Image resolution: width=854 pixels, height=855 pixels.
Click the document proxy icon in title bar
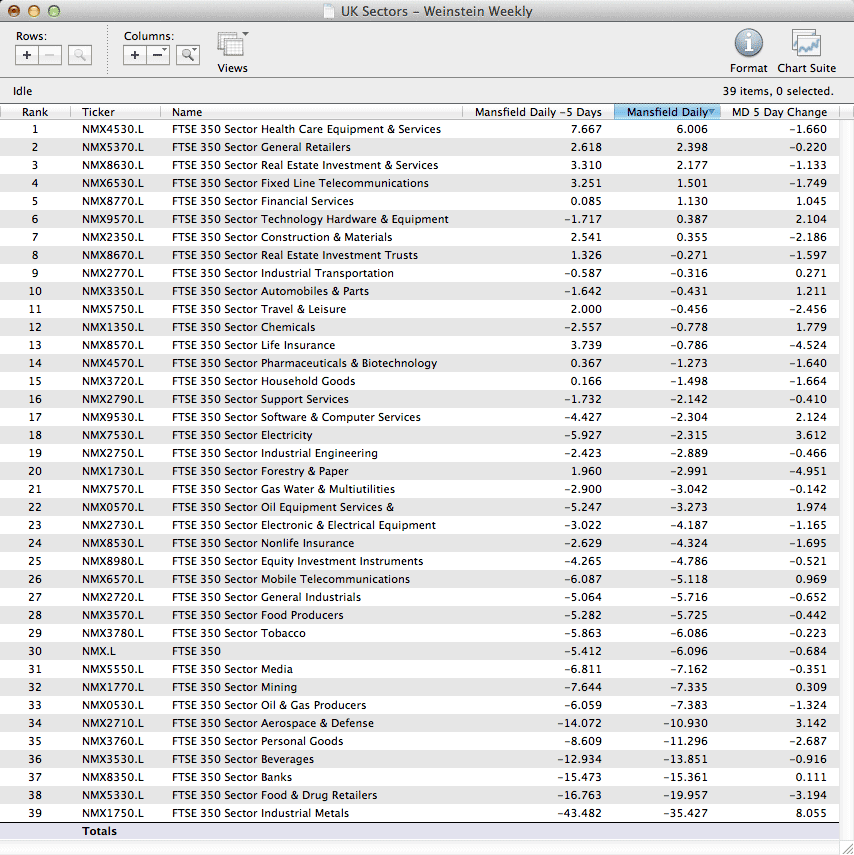(329, 12)
